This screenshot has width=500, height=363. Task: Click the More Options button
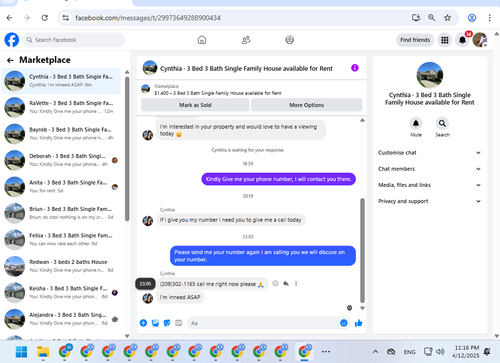coord(306,105)
